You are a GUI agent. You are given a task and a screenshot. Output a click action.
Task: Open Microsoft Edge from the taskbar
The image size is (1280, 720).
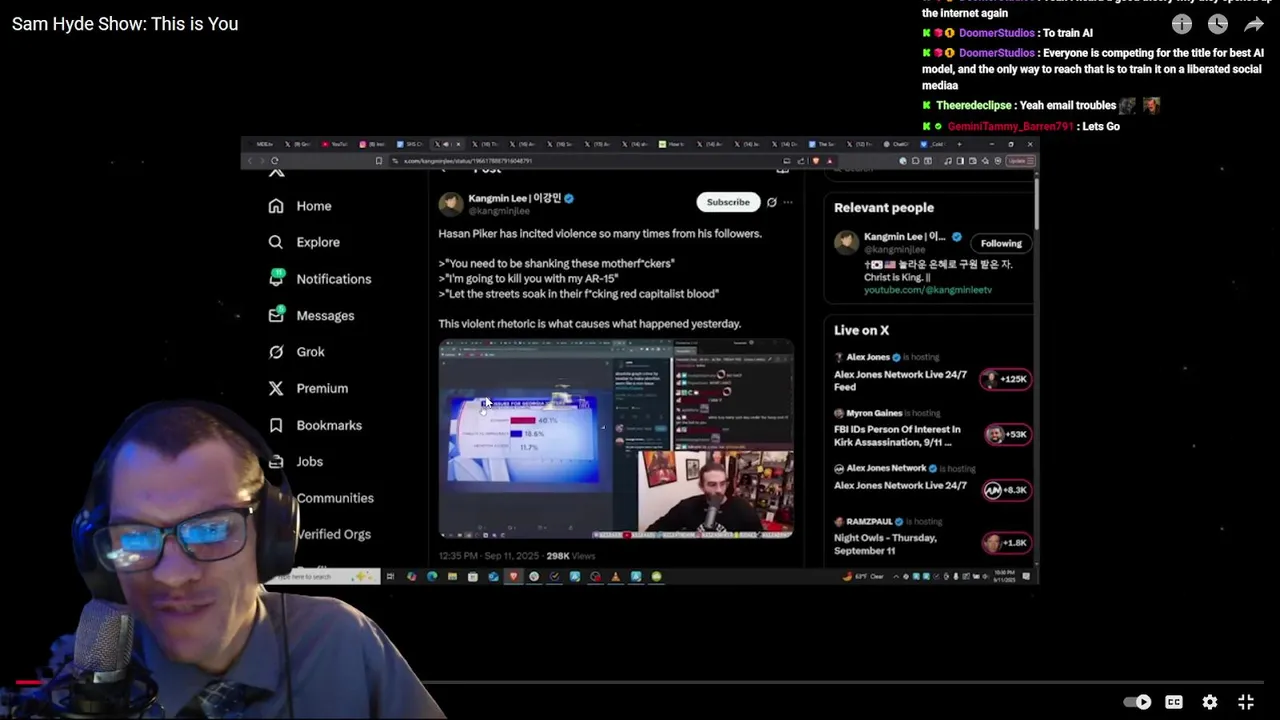tap(432, 576)
